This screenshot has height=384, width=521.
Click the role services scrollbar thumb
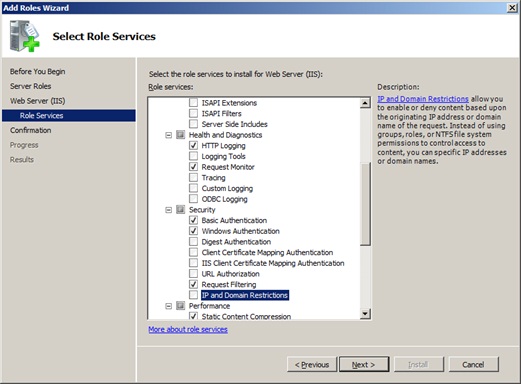pyautogui.click(x=365, y=204)
